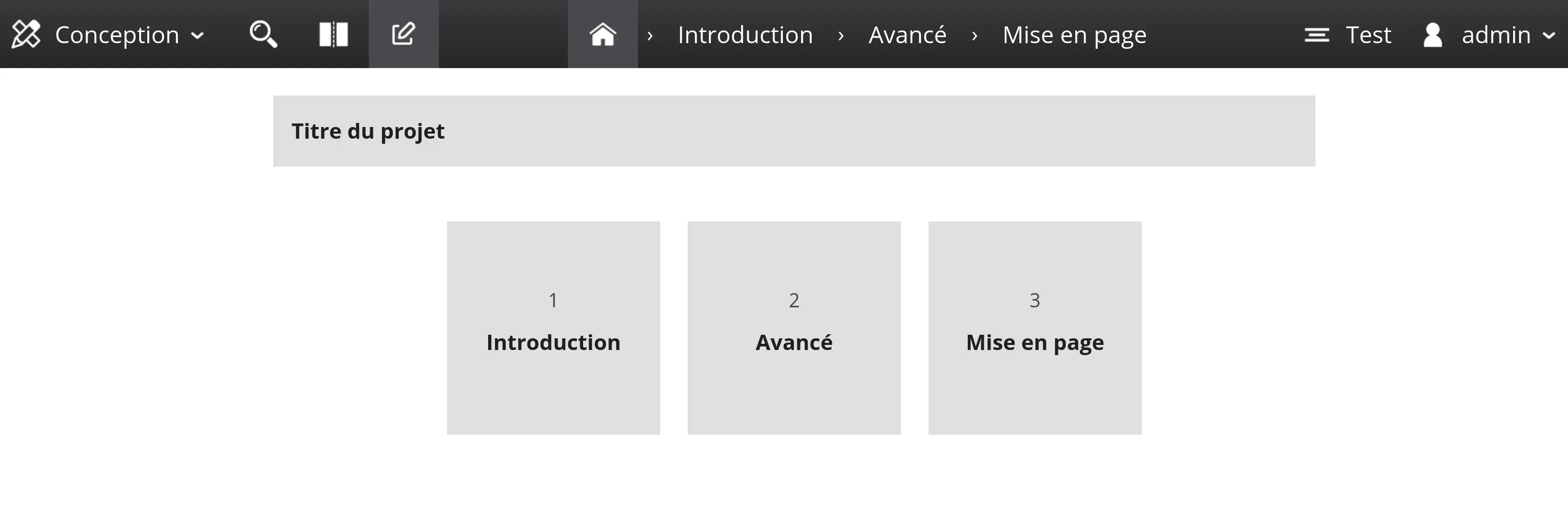Select the Test menu label

tap(1368, 35)
